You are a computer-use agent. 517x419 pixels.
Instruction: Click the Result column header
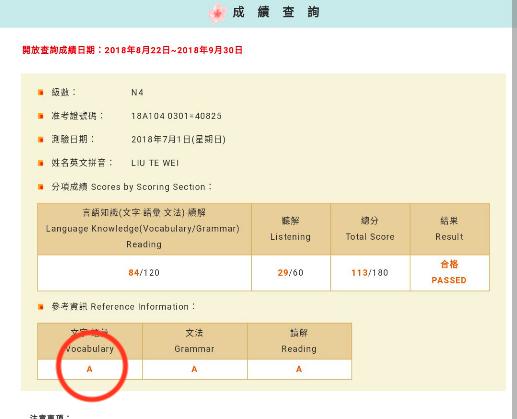450,229
